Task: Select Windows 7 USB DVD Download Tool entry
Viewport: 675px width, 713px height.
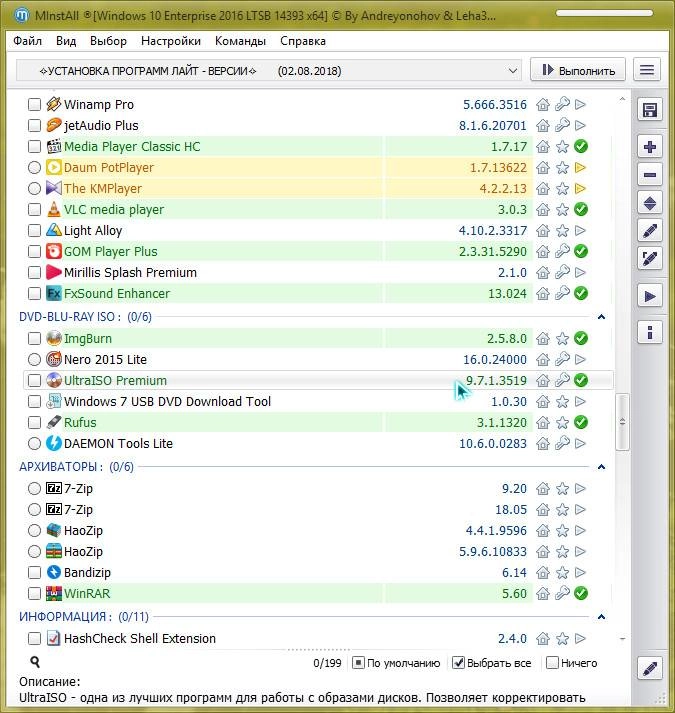Action: click(x=318, y=402)
